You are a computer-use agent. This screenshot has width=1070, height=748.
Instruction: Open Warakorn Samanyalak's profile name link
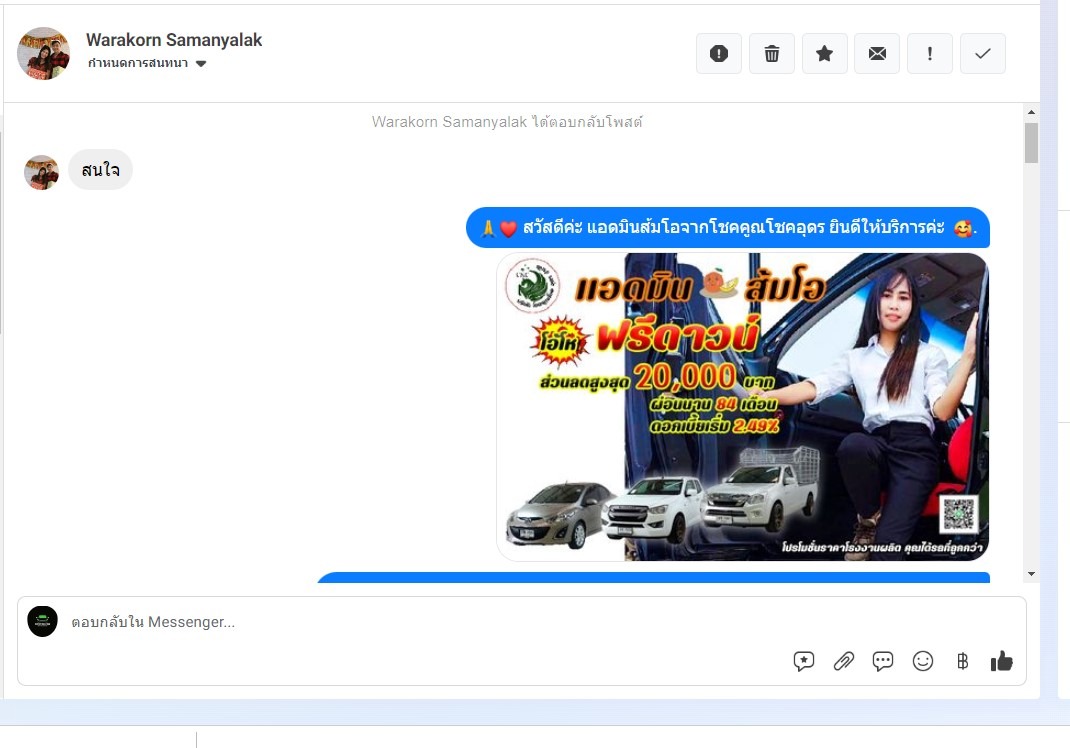(x=174, y=40)
